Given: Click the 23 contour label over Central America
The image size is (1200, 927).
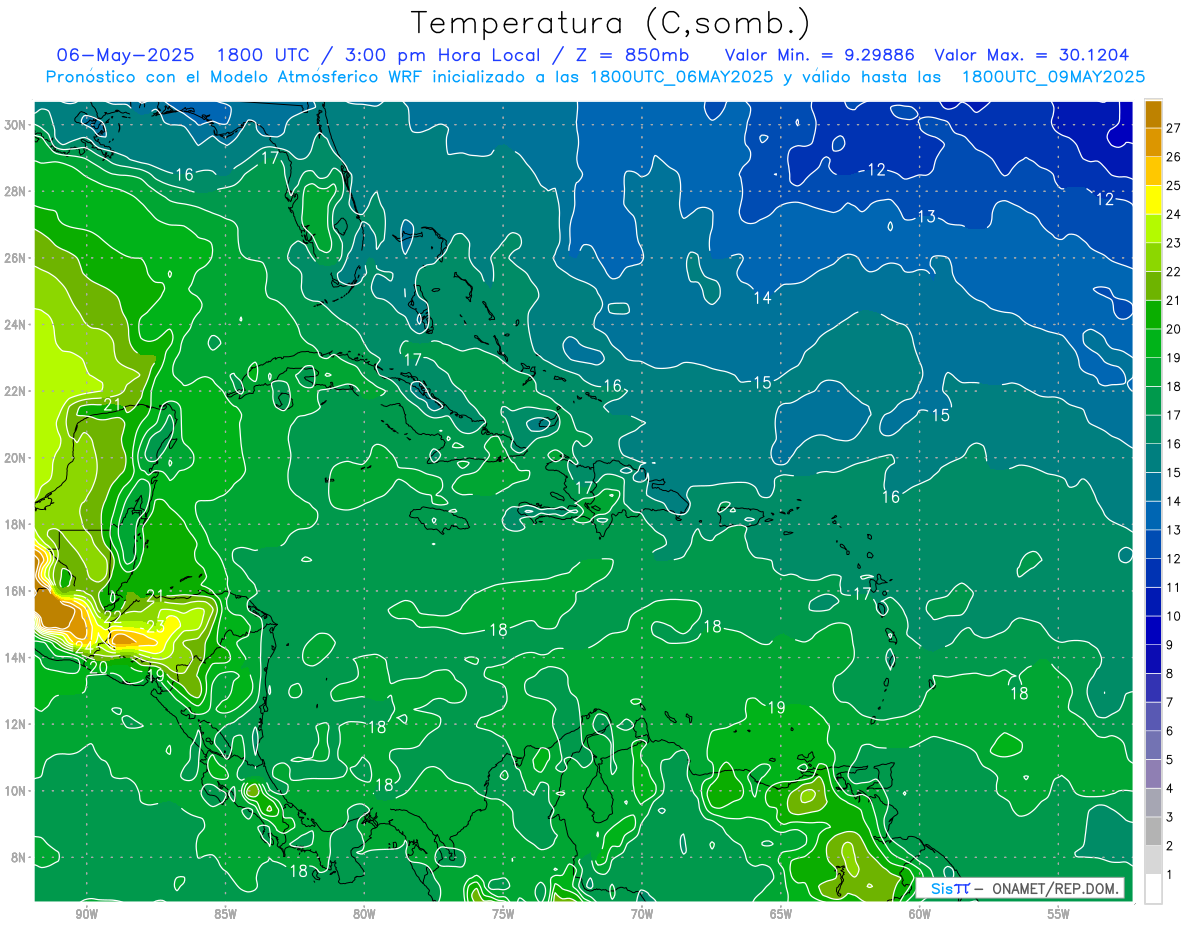Looking at the screenshot, I should click(x=155, y=626).
